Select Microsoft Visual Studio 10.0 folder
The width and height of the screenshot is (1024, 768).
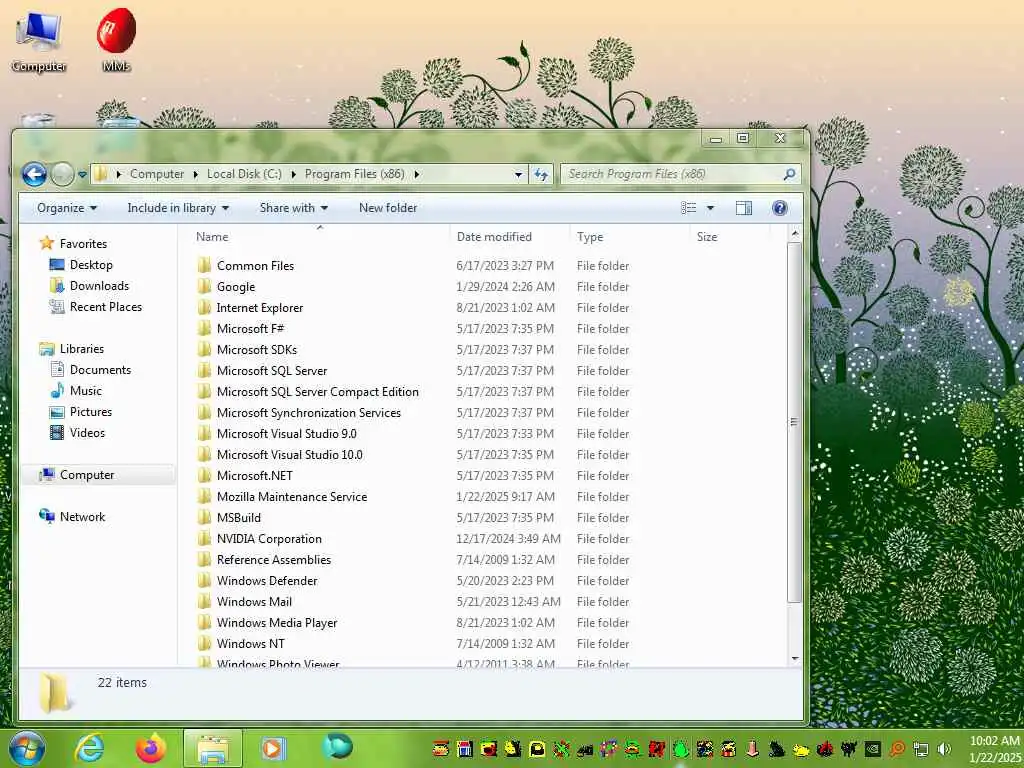pyautogui.click(x=289, y=455)
